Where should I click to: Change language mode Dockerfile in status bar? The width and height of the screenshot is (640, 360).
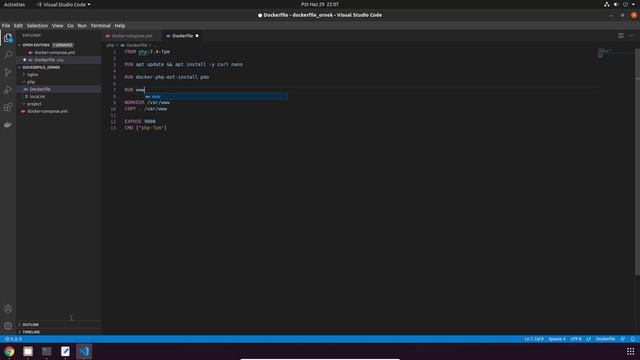coord(605,339)
